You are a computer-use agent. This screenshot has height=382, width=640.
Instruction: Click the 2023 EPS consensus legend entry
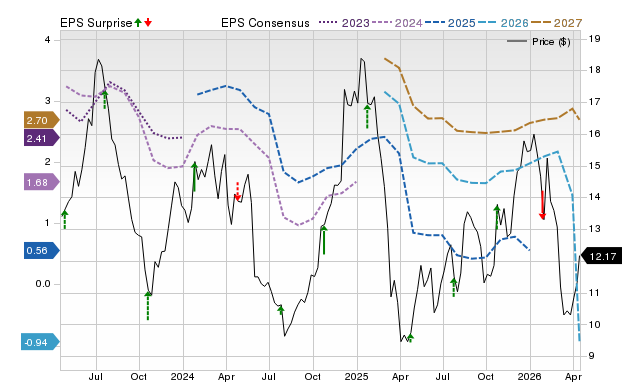tap(344, 23)
